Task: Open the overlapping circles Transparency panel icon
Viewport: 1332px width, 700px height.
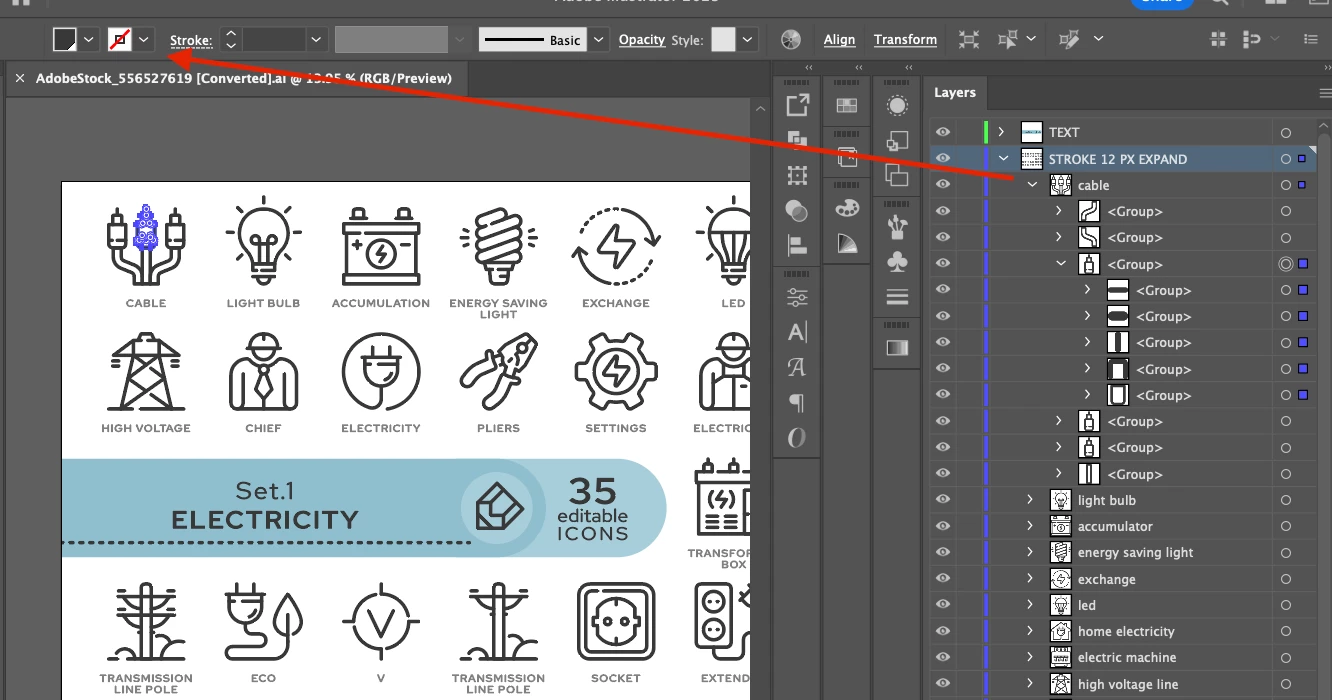Action: point(797,210)
